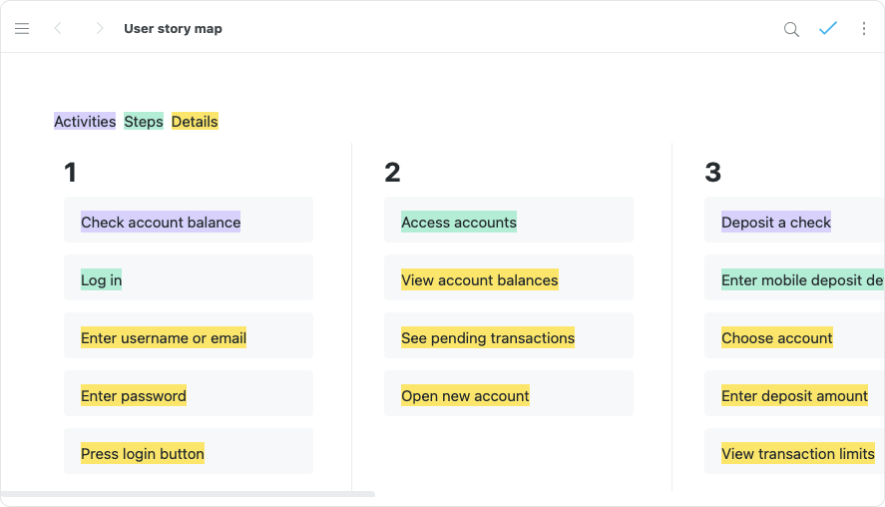Select the Check account balance card
Screen dimensions: 885x507
tap(188, 222)
